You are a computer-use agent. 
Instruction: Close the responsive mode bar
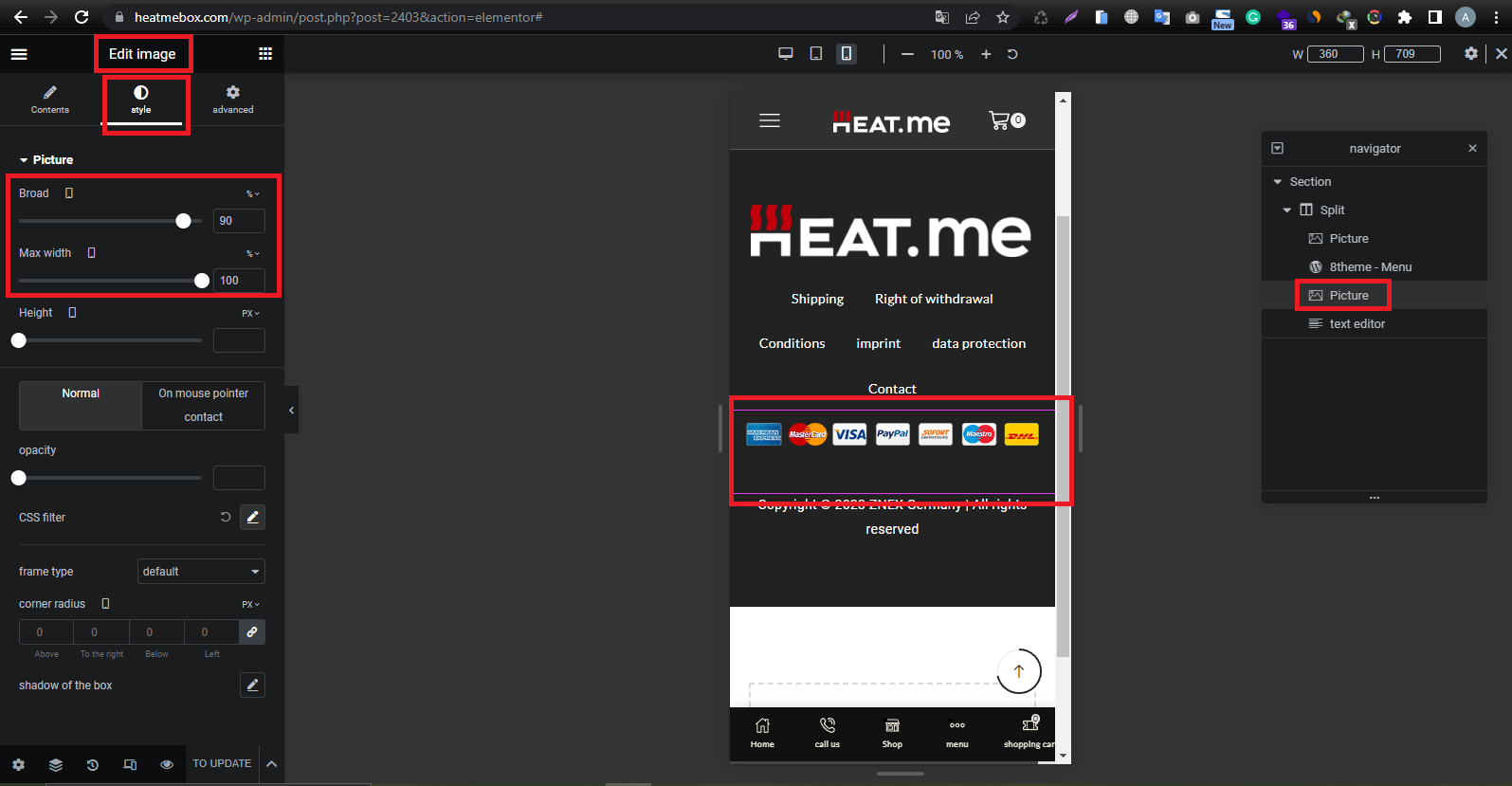1502,54
